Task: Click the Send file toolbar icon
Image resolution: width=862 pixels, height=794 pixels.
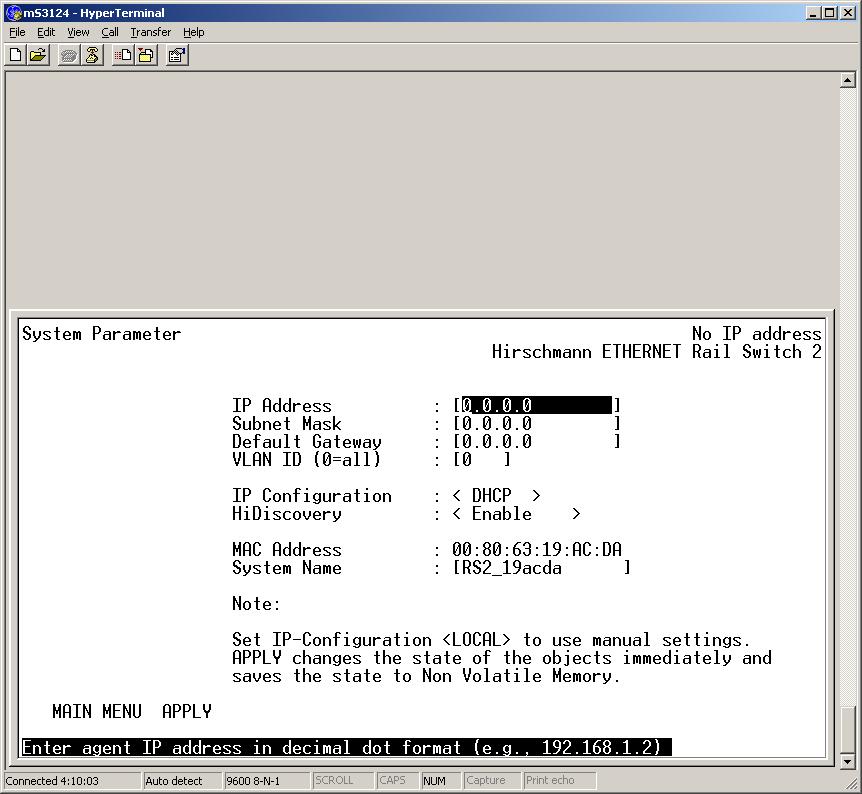Action: (123, 56)
